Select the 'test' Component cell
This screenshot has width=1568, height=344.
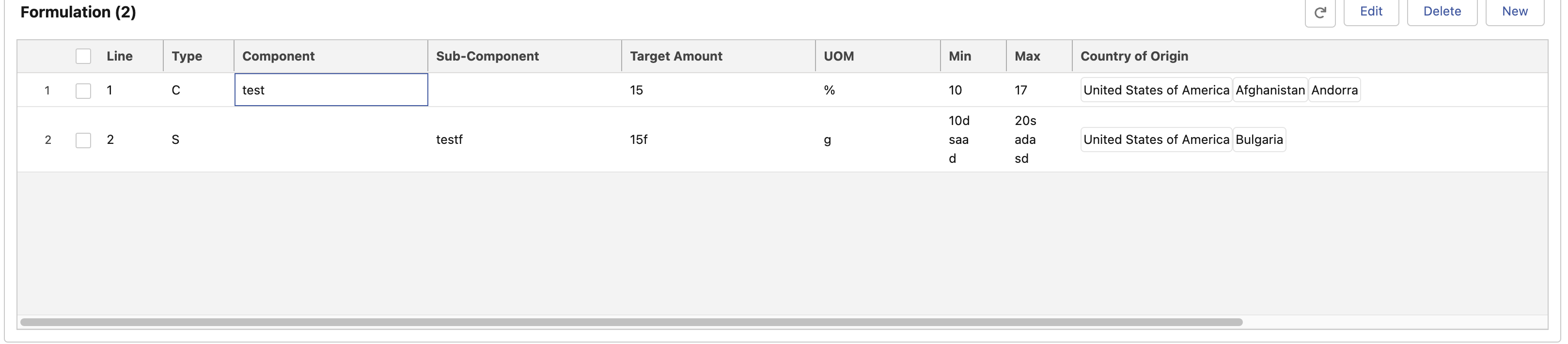[331, 90]
